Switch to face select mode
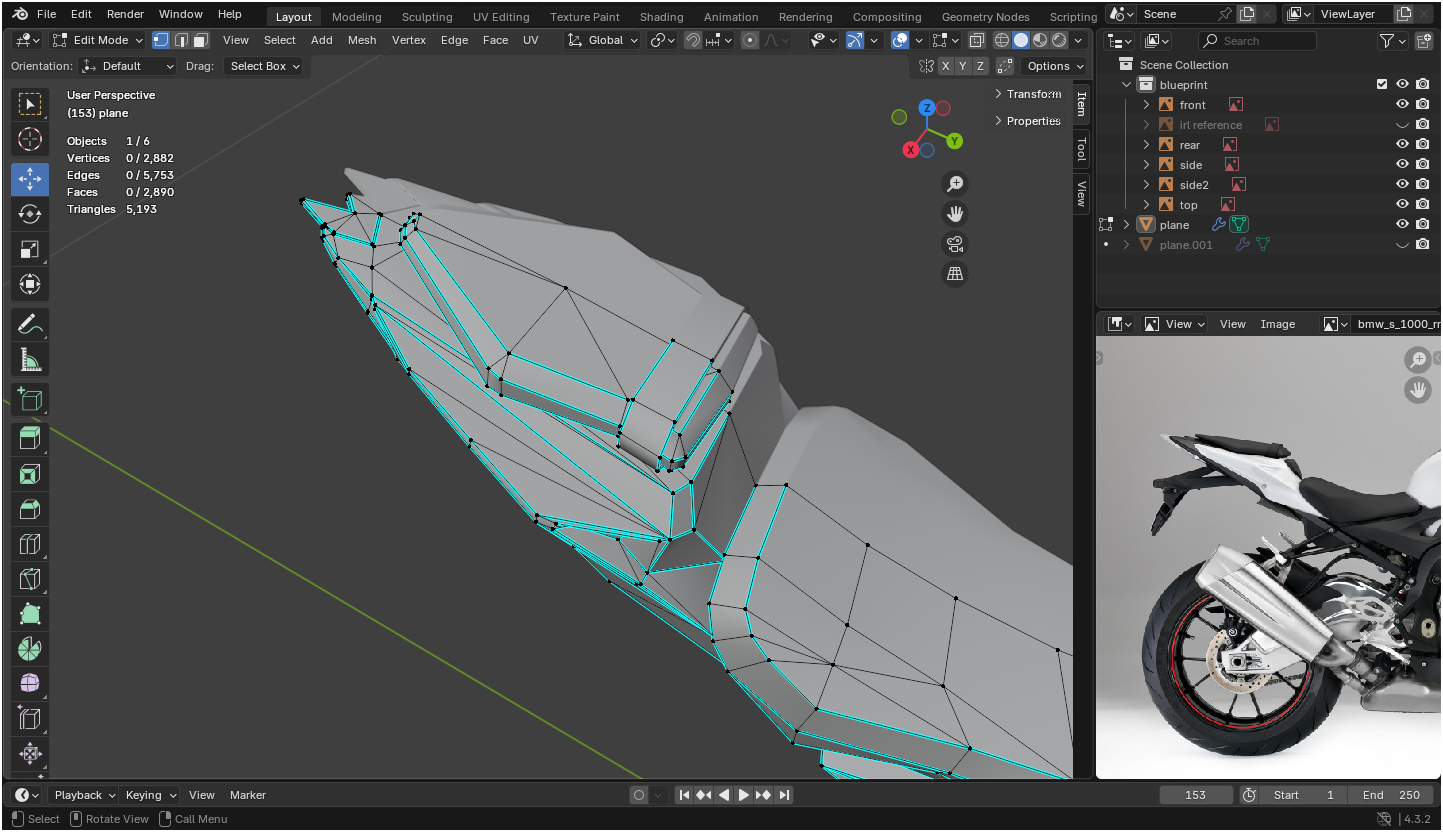The width and height of the screenshot is (1443, 832). pos(200,40)
